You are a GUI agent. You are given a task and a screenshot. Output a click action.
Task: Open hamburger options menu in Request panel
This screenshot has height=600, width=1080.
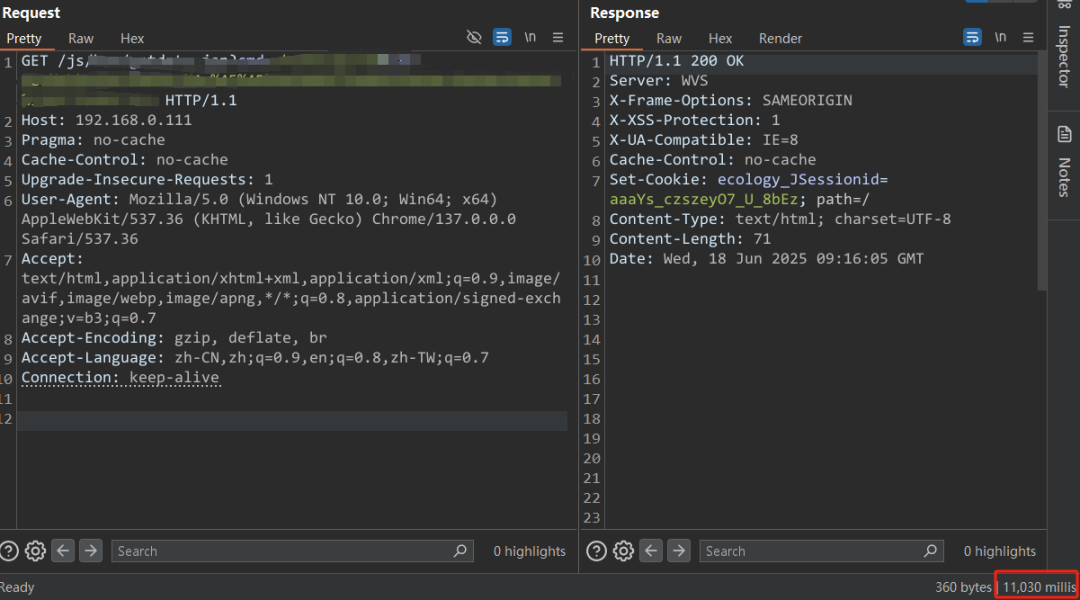[x=558, y=37]
